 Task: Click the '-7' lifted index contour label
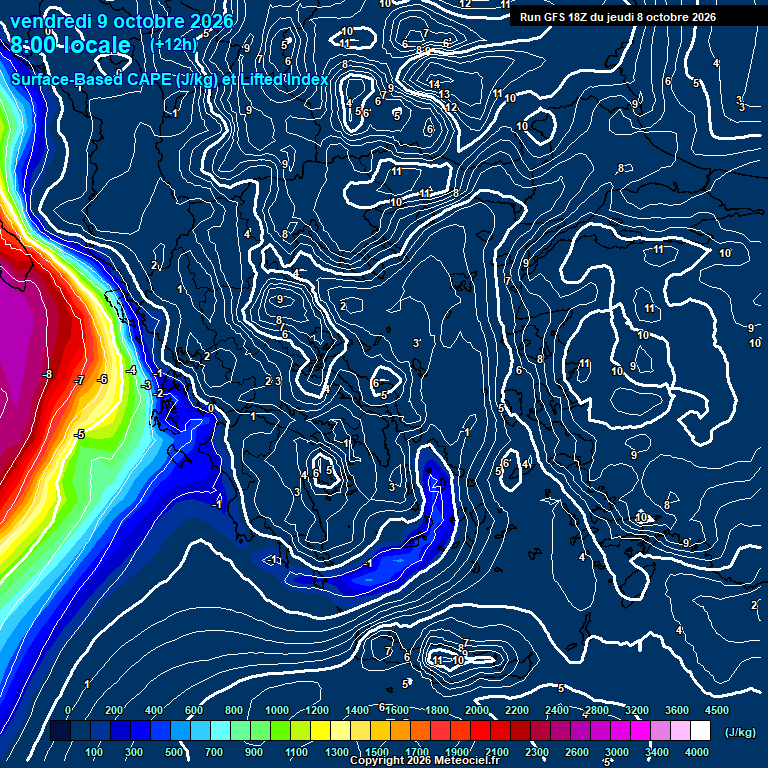(79, 380)
